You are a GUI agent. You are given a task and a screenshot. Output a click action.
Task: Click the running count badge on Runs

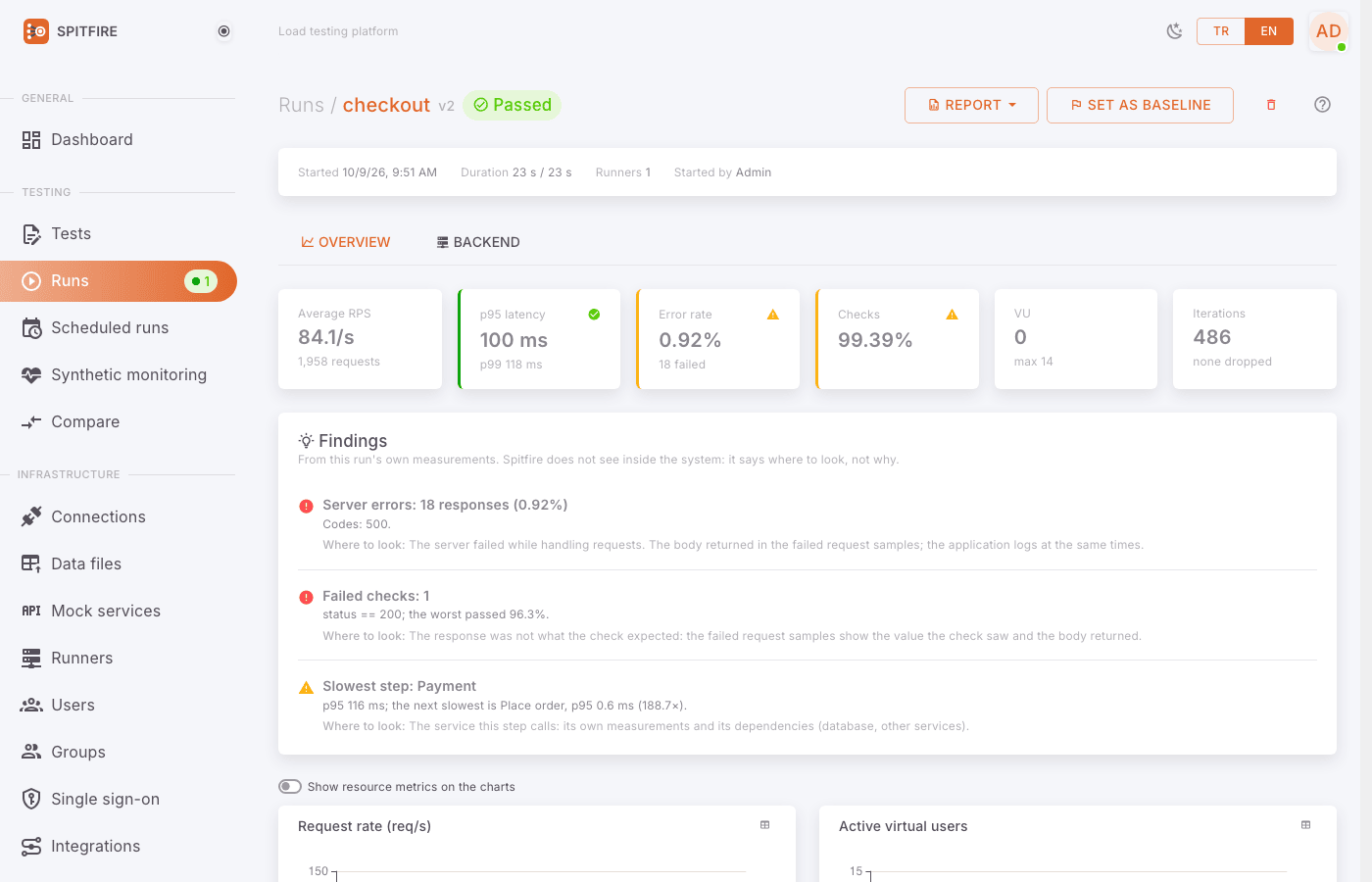tap(201, 281)
